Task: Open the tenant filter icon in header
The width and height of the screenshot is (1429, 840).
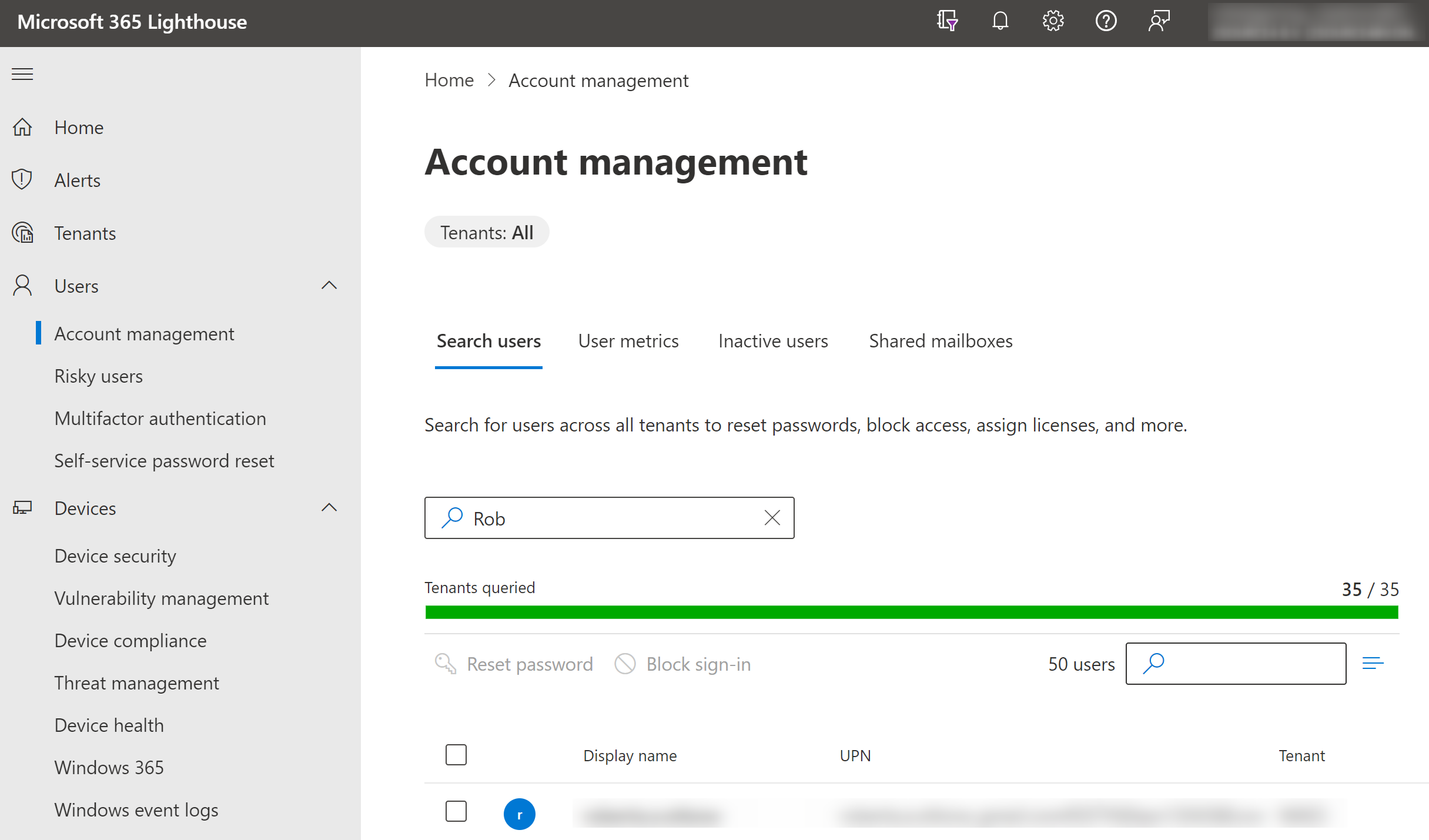Action: pos(947,21)
